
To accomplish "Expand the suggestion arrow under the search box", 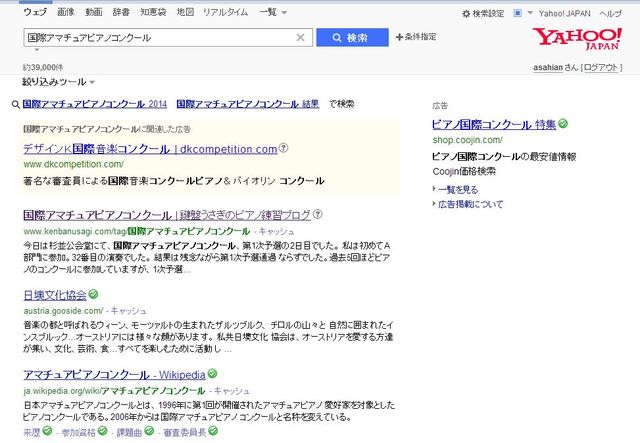I will tap(37, 50).
